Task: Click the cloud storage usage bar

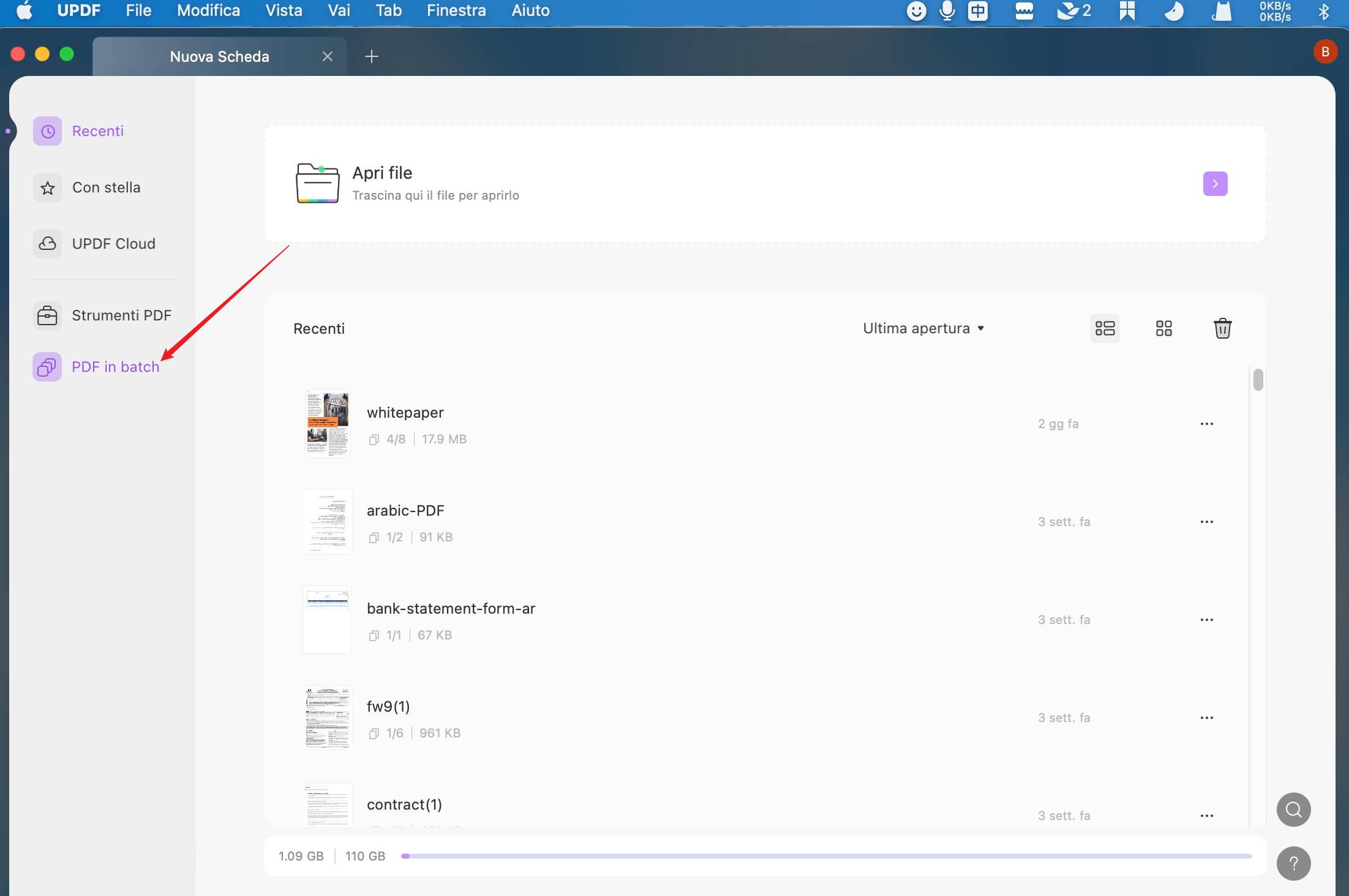Action: 826,856
